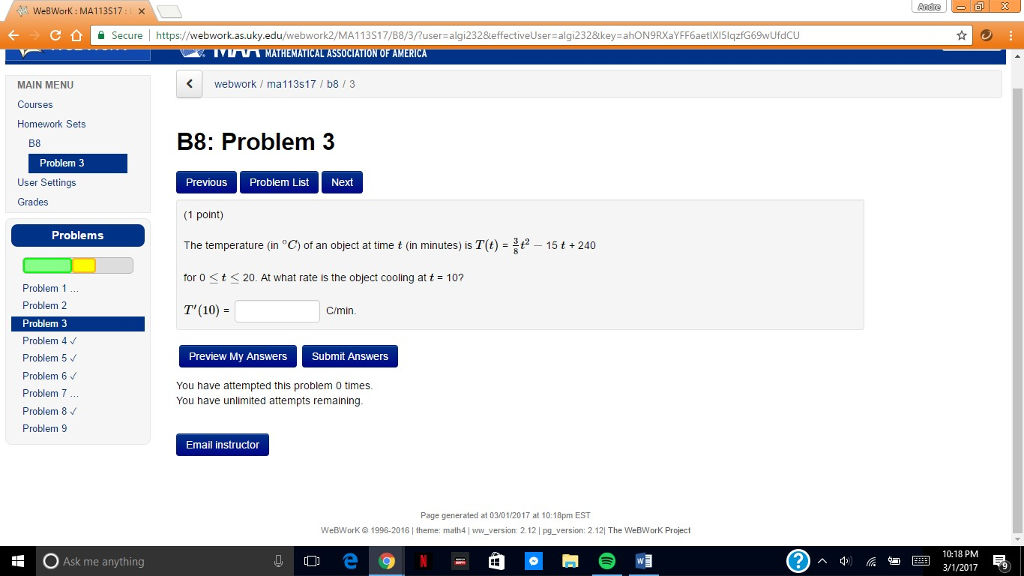Screen dimensions: 1024x576
Task: Launch Microsoft Word from the taskbar
Action: (x=642, y=561)
